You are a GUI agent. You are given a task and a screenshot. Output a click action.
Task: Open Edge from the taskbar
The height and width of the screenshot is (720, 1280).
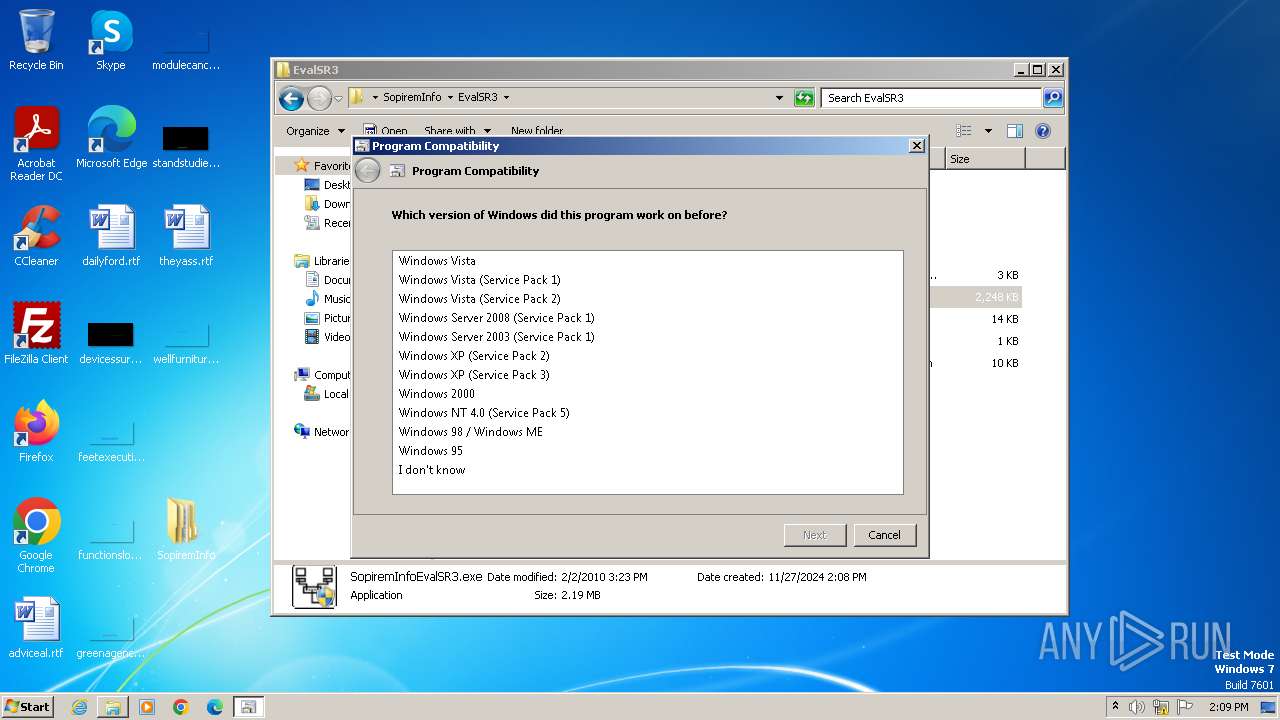point(214,707)
